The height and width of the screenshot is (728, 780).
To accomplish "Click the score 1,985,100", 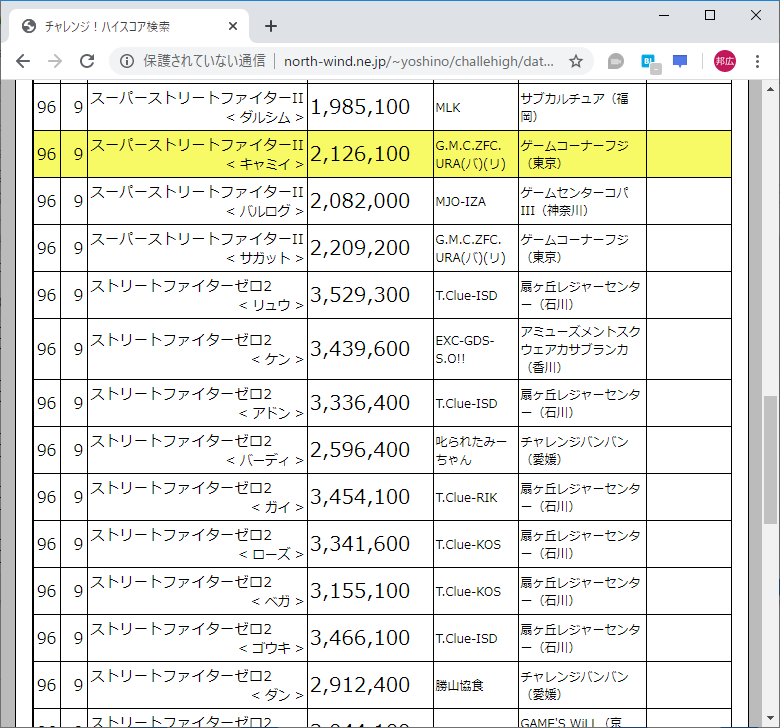I will tap(360, 107).
